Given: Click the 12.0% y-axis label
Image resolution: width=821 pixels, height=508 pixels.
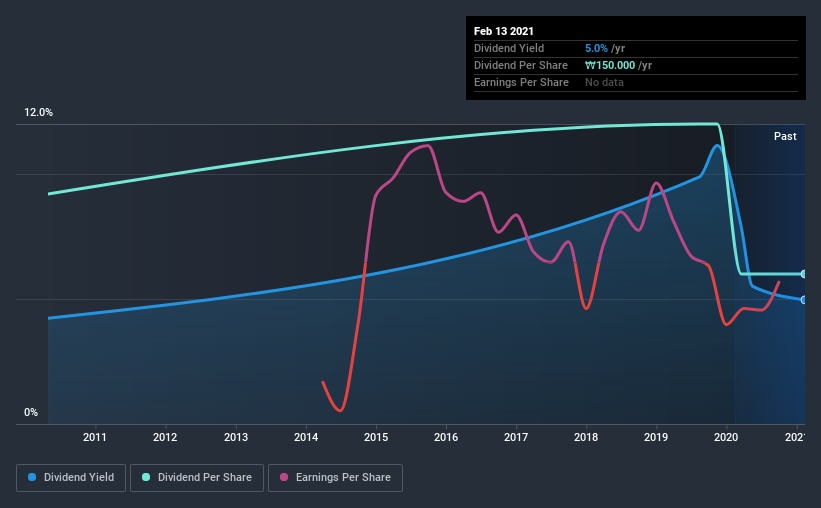Looking at the screenshot, I should 38,113.
